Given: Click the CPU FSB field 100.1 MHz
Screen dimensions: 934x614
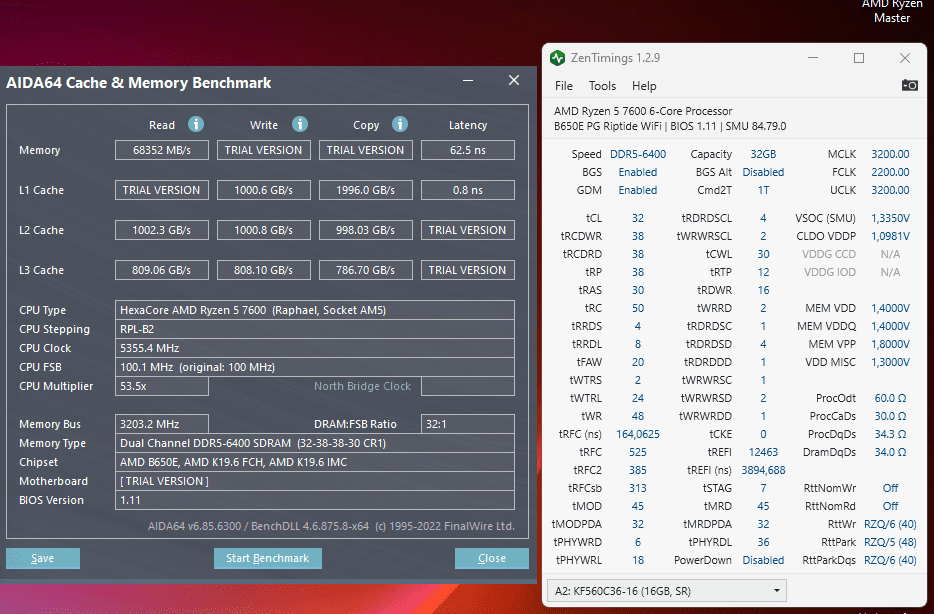Looking at the screenshot, I should pos(315,367).
